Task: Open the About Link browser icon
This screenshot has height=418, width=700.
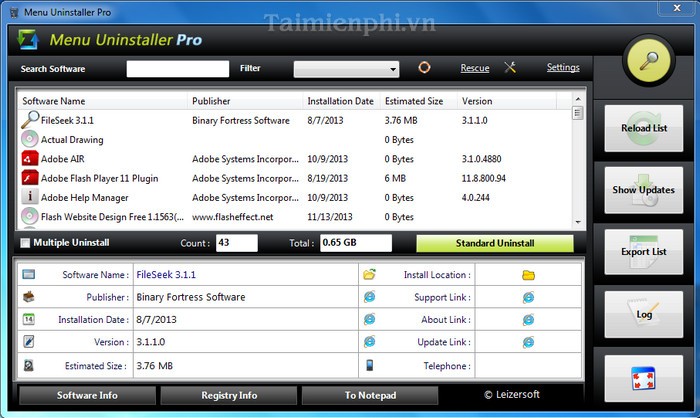Action: (528, 320)
